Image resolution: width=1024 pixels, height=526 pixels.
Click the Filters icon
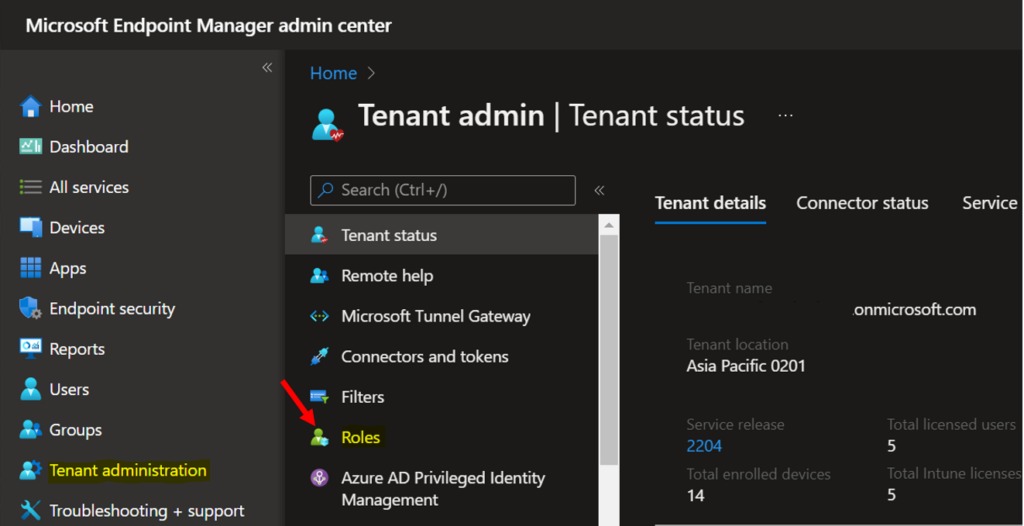pyautogui.click(x=319, y=397)
